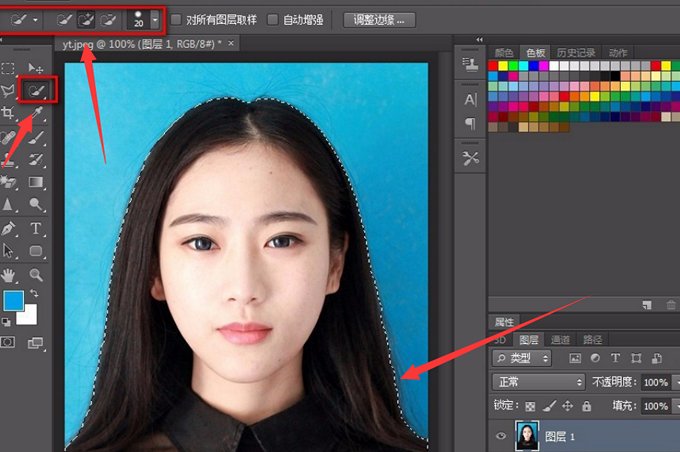Select the 图层 1 layer thumbnail
The width and height of the screenshot is (680, 452).
[x=527, y=436]
